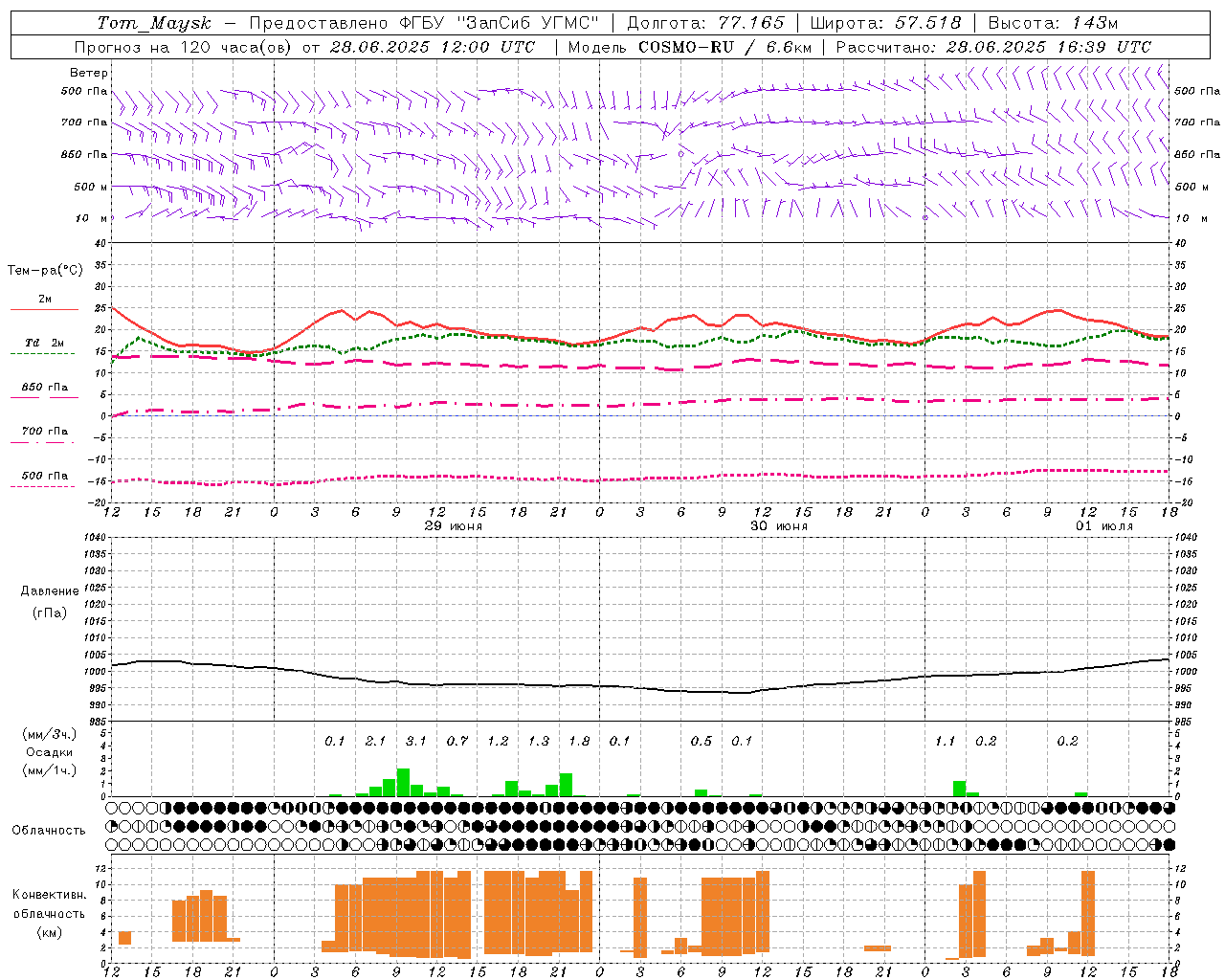The image size is (1225, 980).
Task: Click the Широта: 57.518 value
Action: coord(885,23)
